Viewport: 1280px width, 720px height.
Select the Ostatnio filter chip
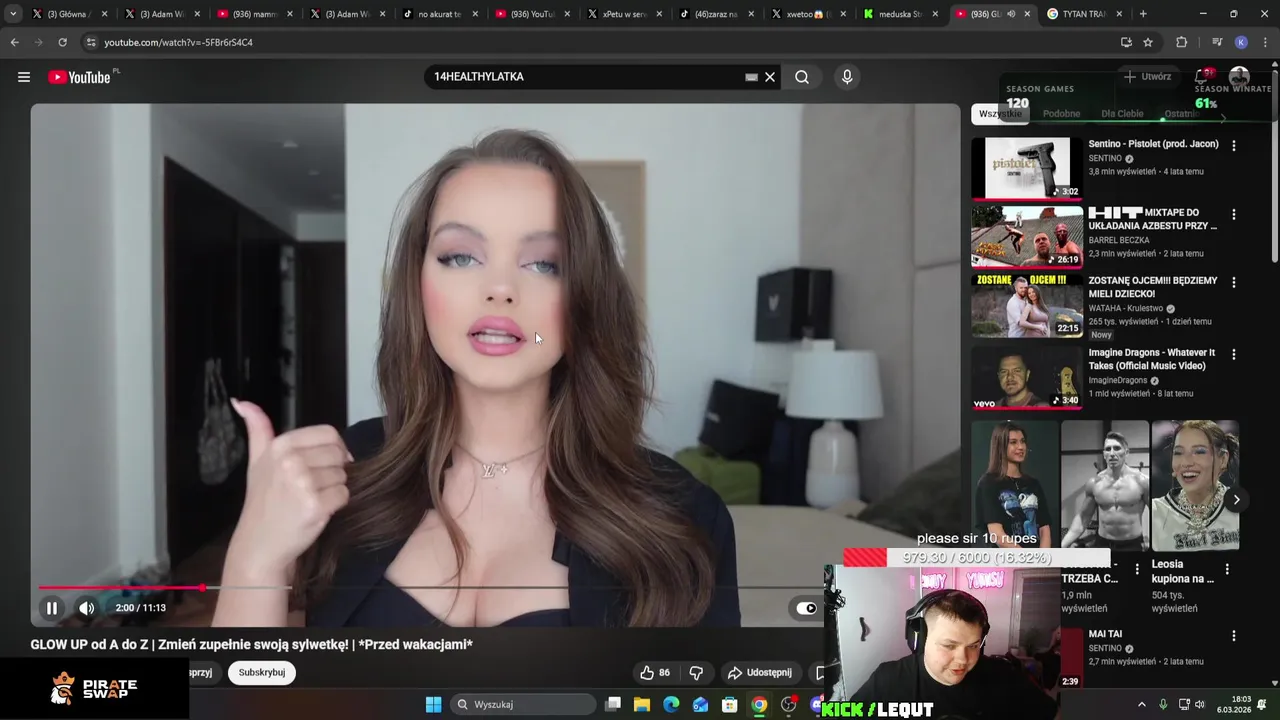click(x=1183, y=114)
